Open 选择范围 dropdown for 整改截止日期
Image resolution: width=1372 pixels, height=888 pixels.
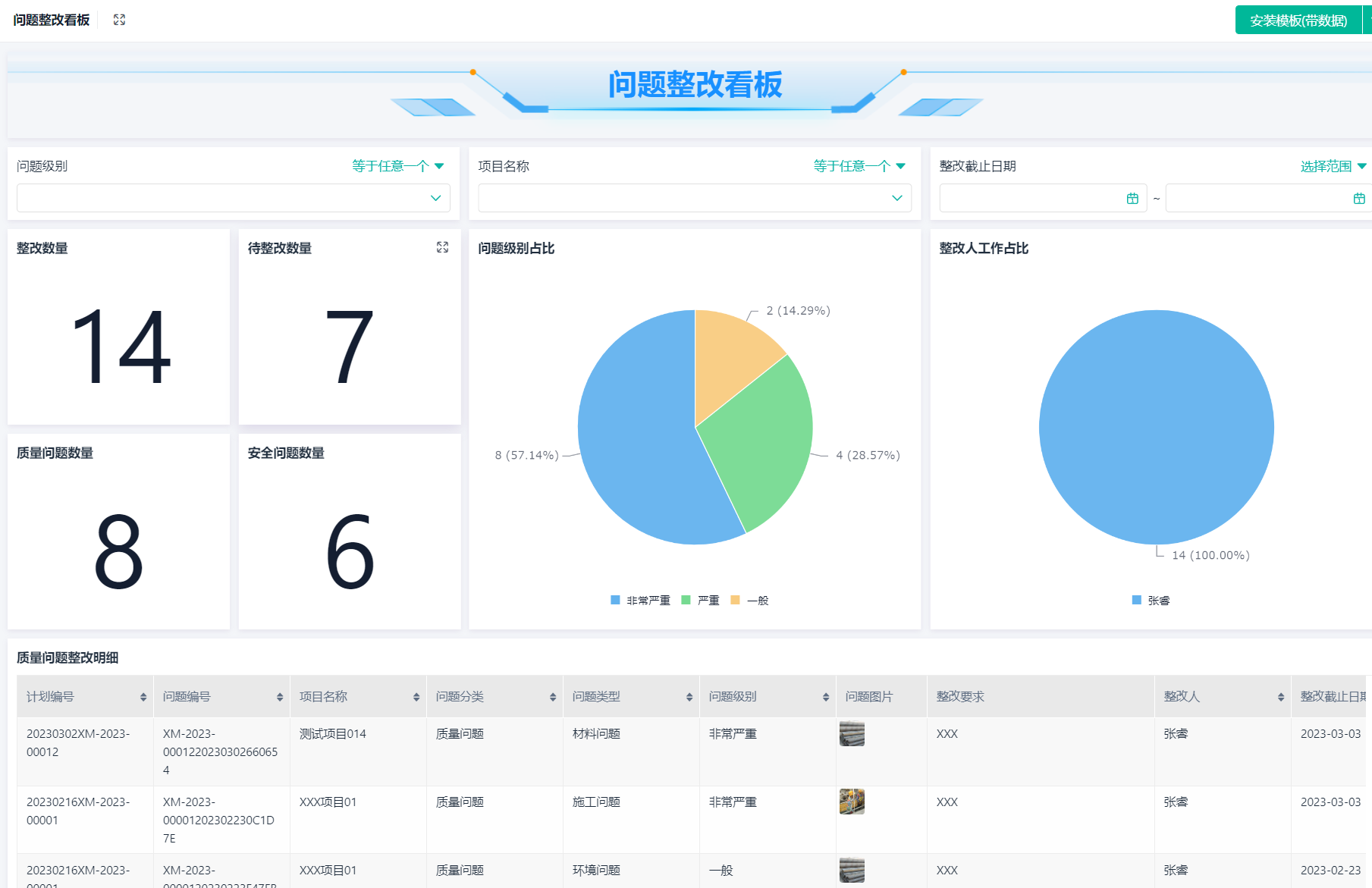(x=1333, y=166)
